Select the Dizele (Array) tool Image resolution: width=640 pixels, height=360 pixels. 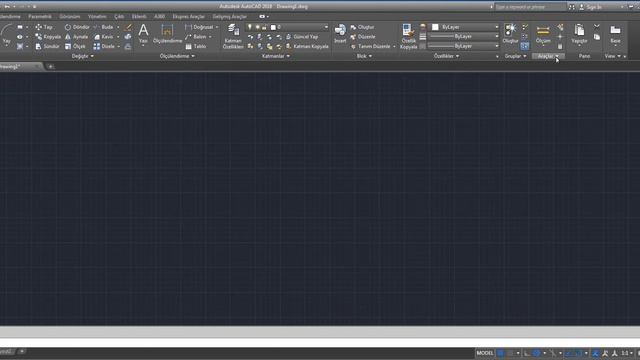click(104, 47)
